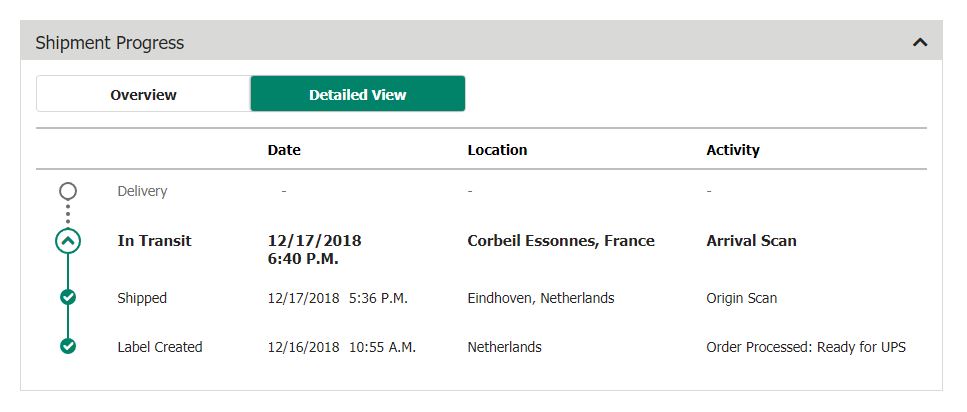Click the empty Delivery status circle
Image resolution: width=967 pixels, height=412 pixels.
click(x=68, y=191)
